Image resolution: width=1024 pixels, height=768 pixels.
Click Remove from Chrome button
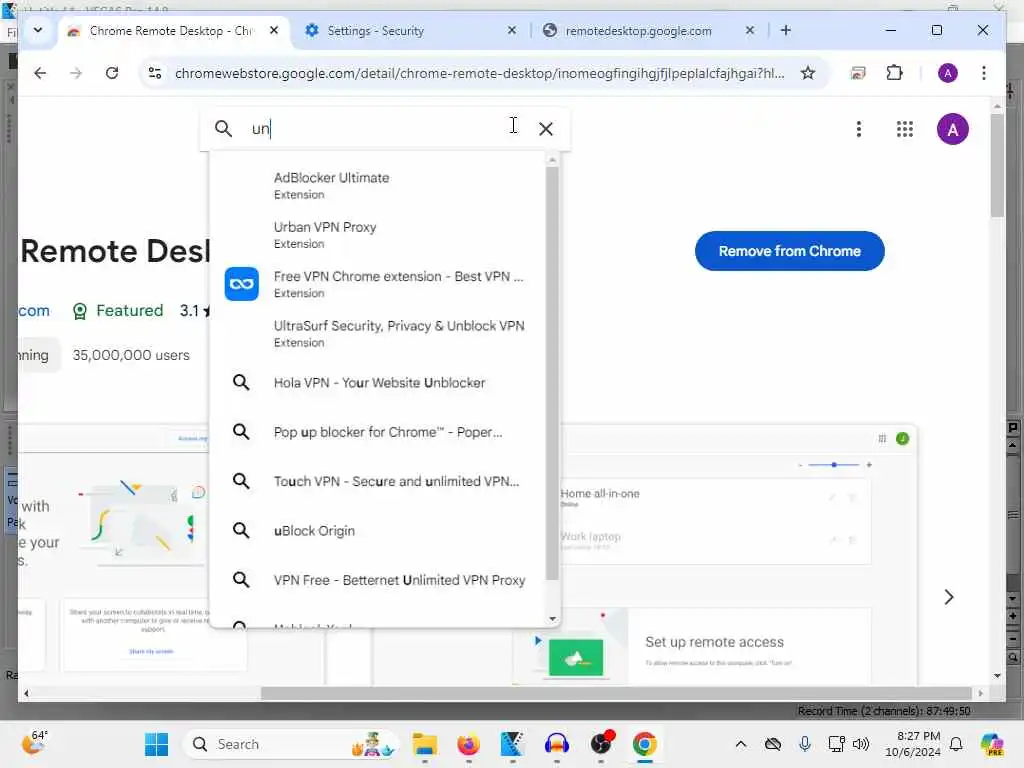tap(790, 251)
